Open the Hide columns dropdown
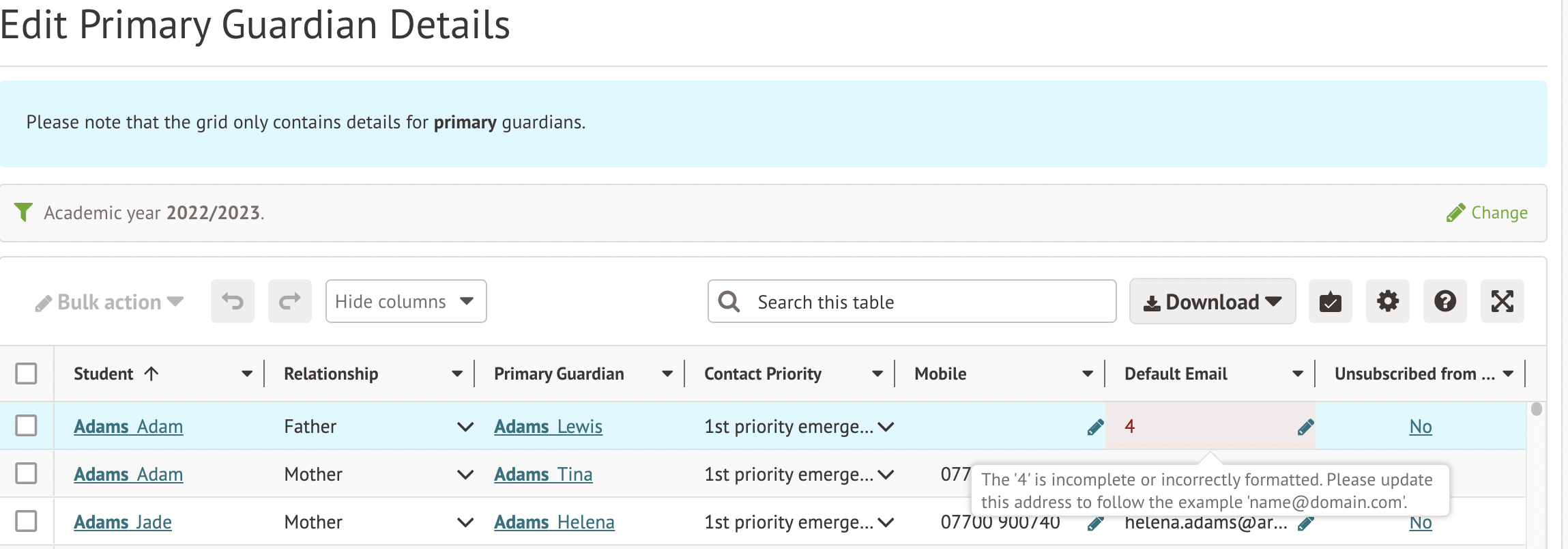Viewport: 1568px width, 549px height. pos(405,301)
